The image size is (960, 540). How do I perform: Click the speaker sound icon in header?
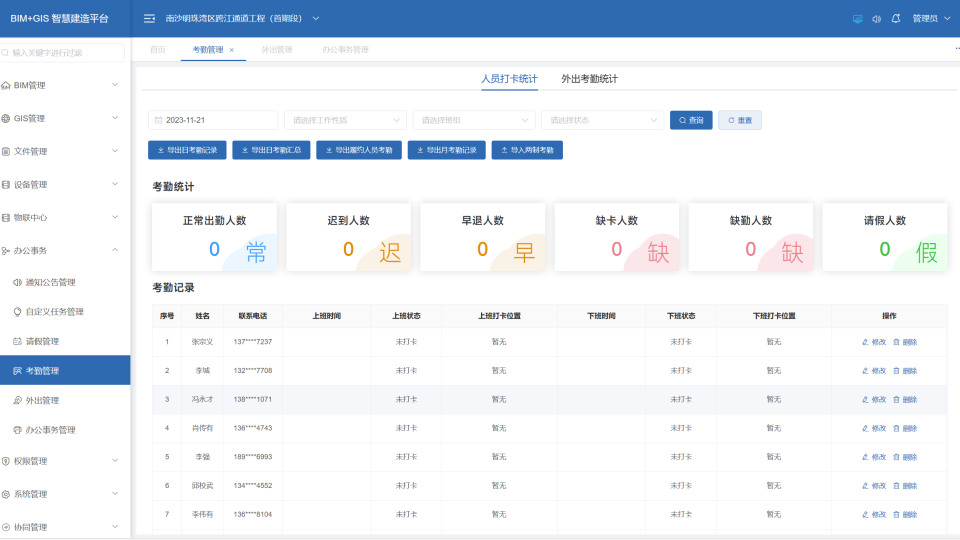tap(876, 18)
